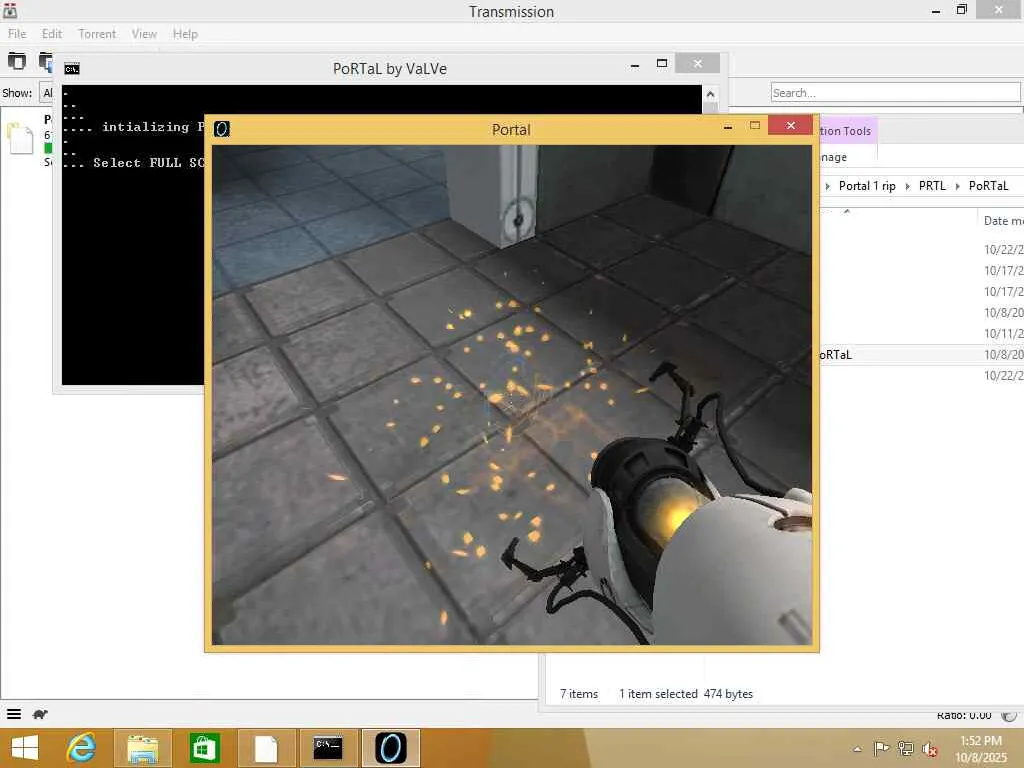Screen dimensions: 1024x768
Task: Click the Ratio: 0.00 status in Transmission
Action: [x=964, y=716]
